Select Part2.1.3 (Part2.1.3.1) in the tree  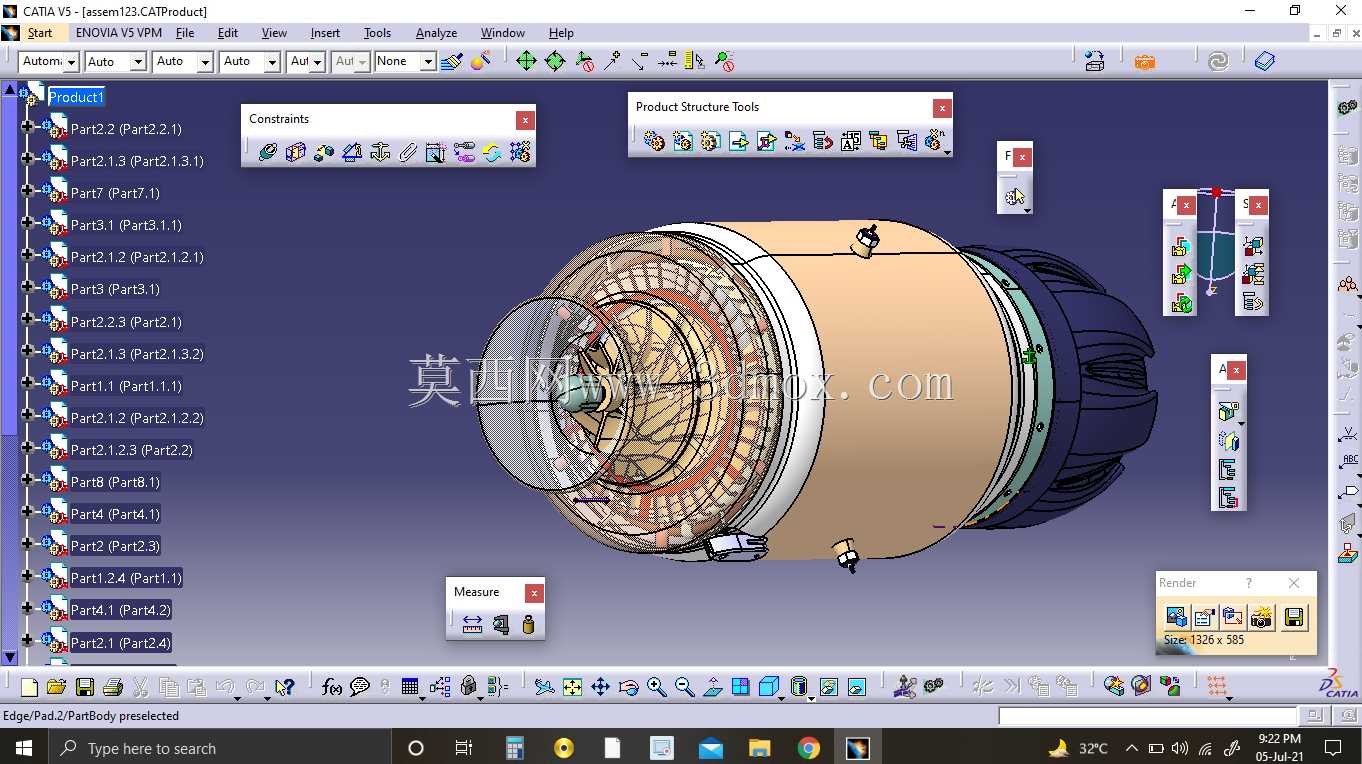click(x=137, y=161)
